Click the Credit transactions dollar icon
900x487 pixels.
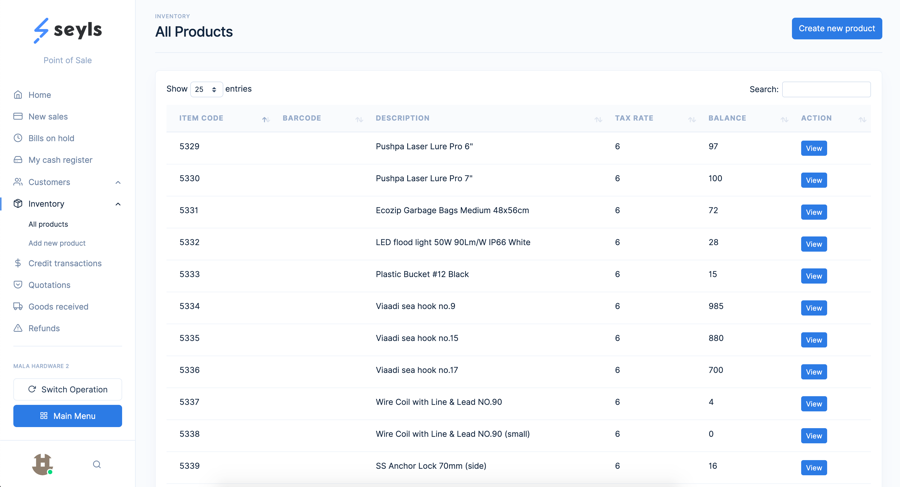[18, 263]
